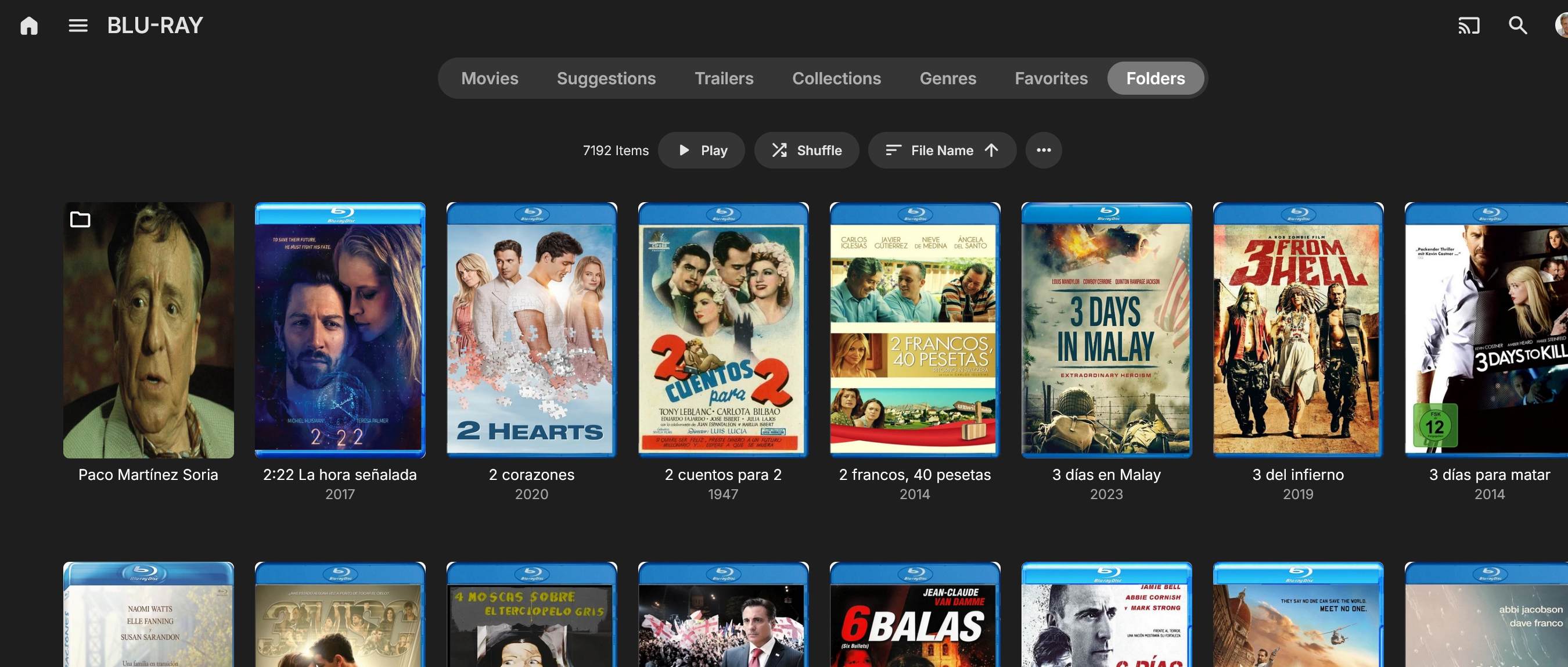Open the three-dots more options button
The height and width of the screenshot is (667, 1568).
coord(1044,150)
